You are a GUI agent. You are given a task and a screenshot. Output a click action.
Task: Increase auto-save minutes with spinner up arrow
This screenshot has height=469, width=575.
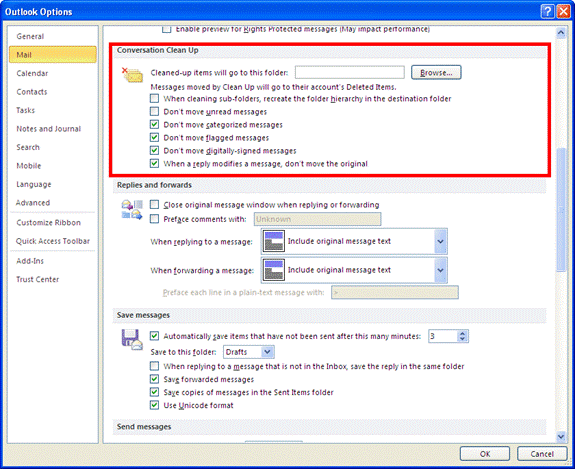[462, 333]
